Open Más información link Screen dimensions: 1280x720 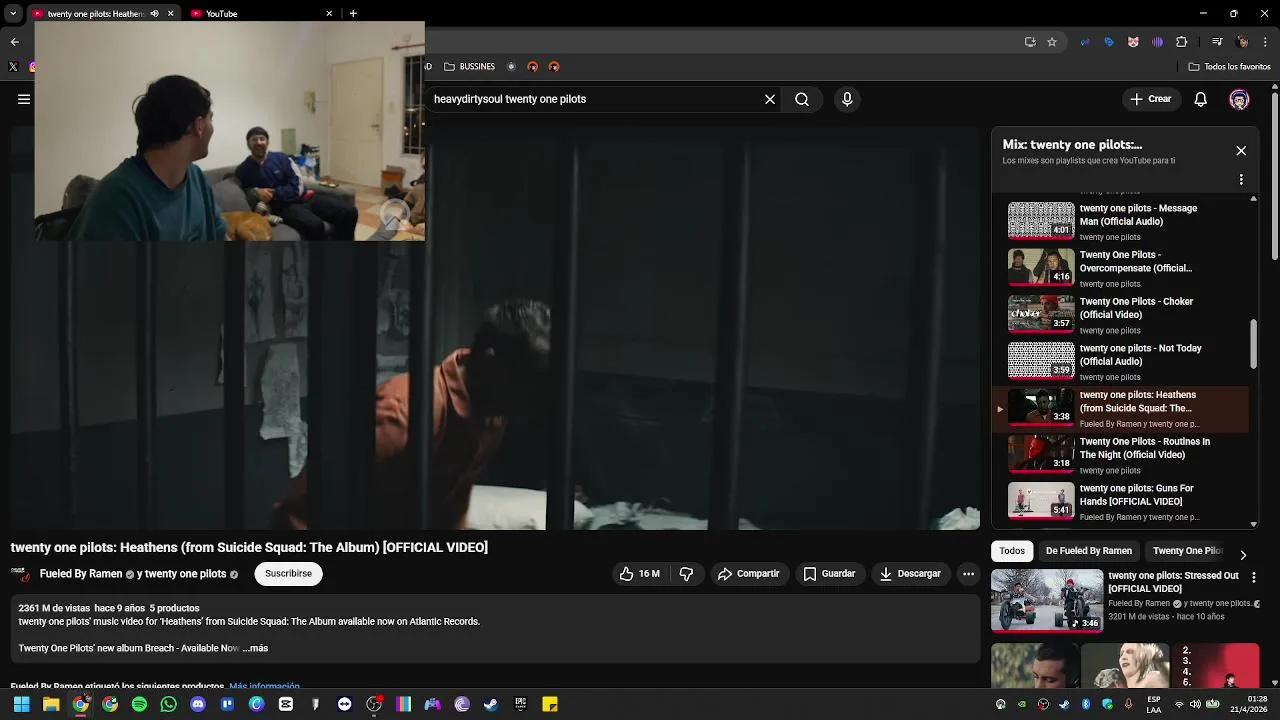(264, 687)
